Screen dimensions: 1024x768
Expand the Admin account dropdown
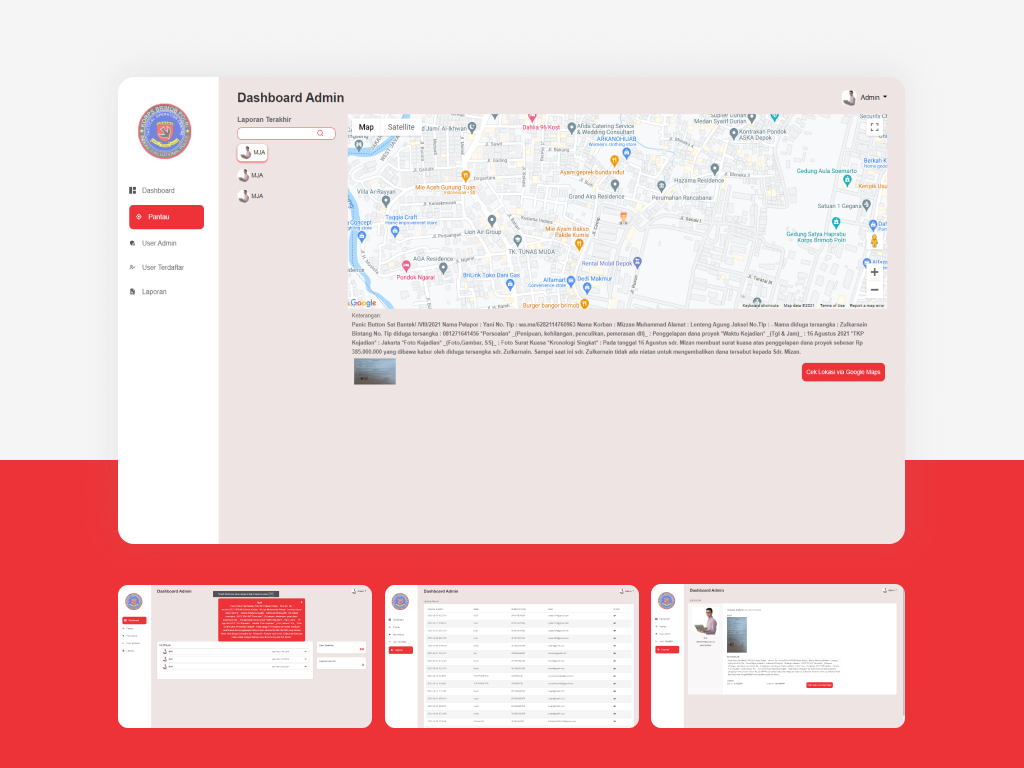[865, 97]
